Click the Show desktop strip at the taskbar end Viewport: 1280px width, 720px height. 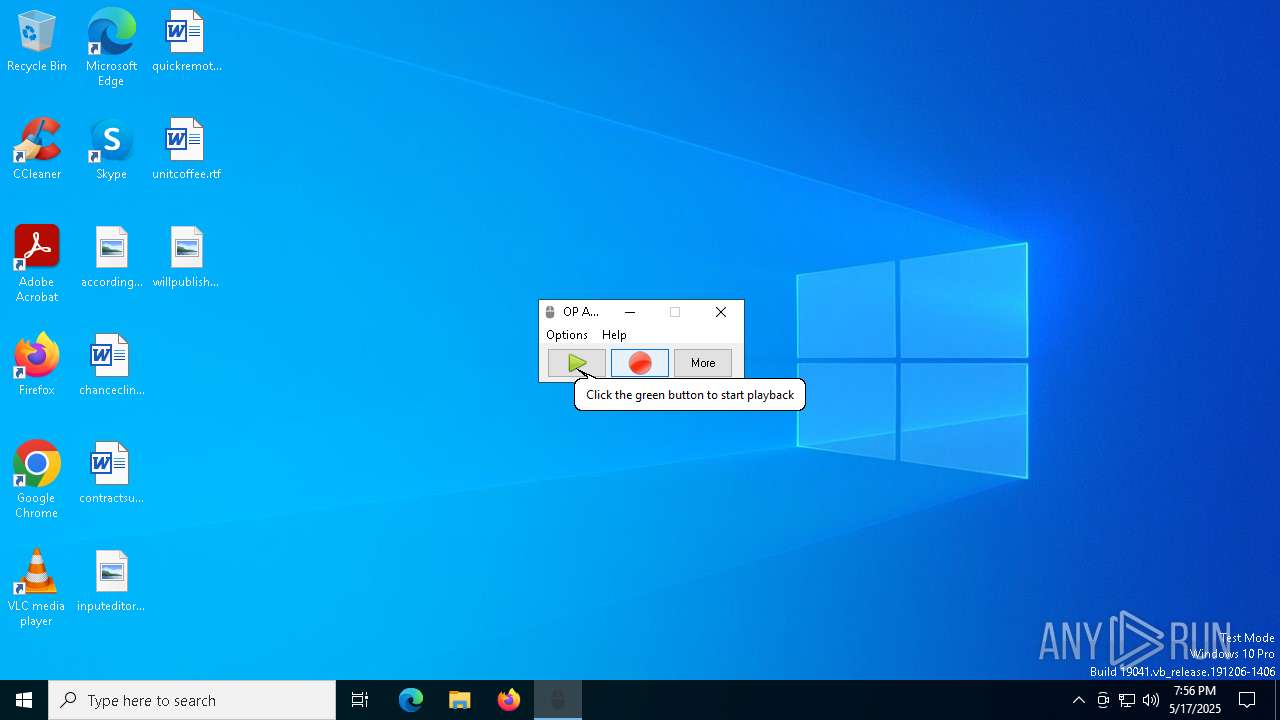[x=1277, y=700]
